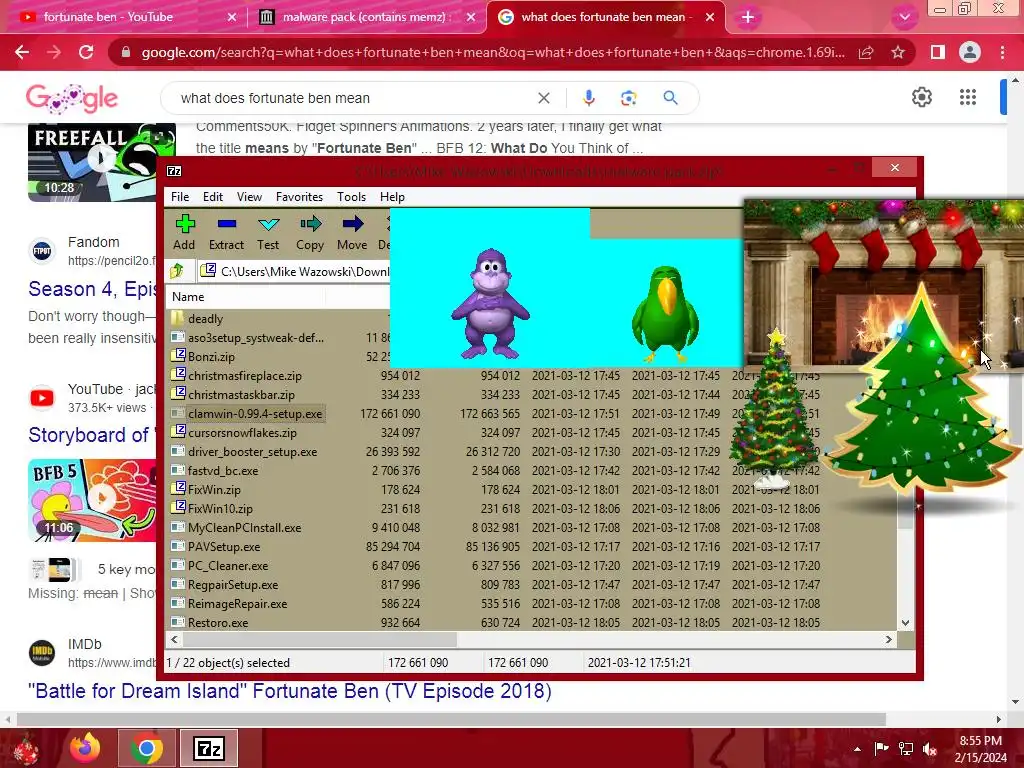Open the Favorites menu
Screen dimensions: 1024x768
click(299, 197)
